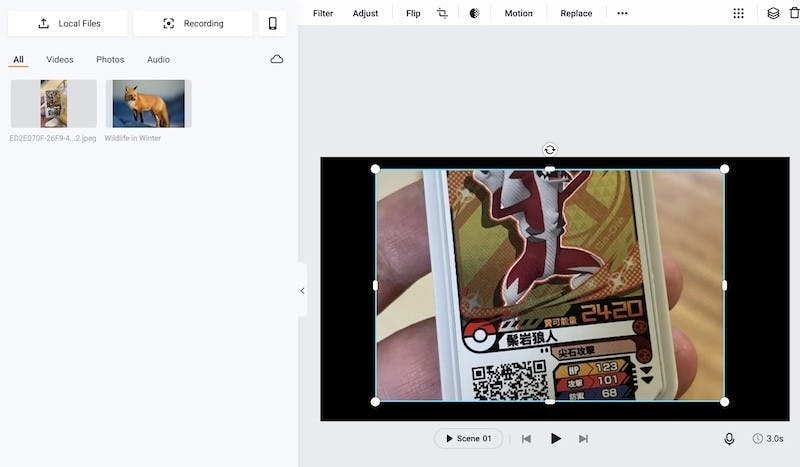This screenshot has width=800, height=467.
Task: Open the mask/opacity circle icon
Action: (x=474, y=13)
